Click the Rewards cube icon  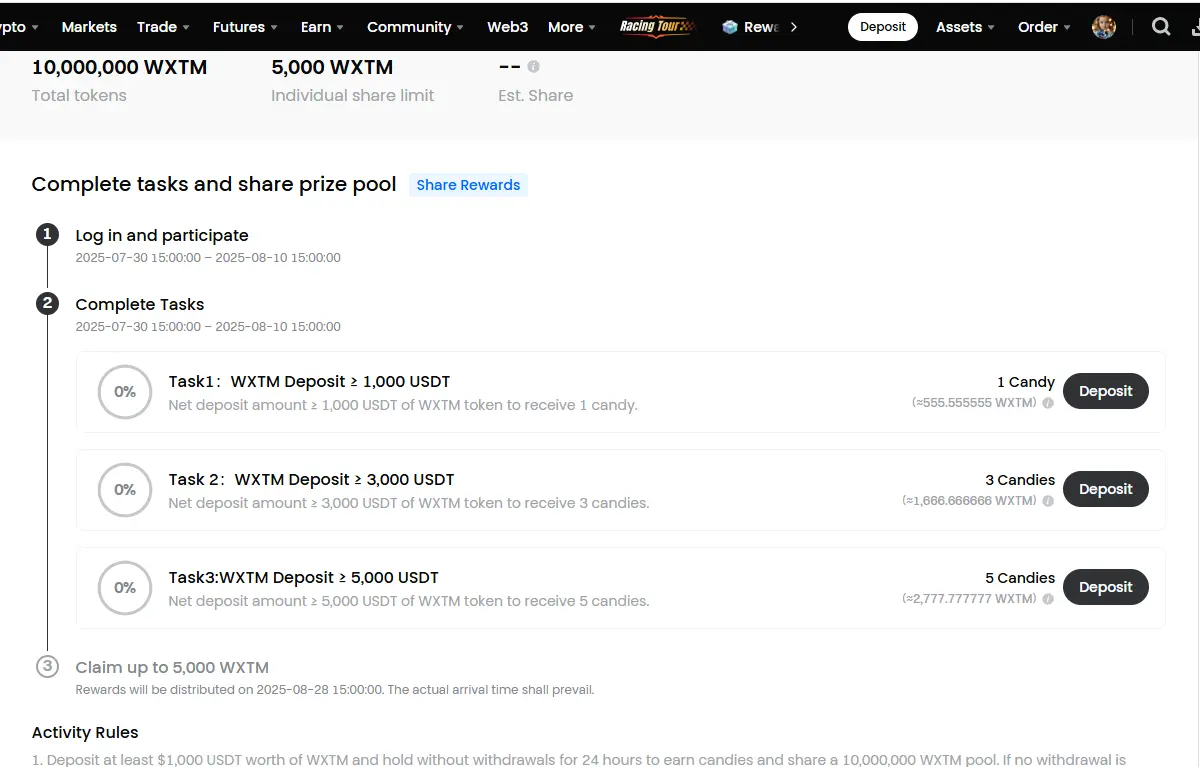730,27
